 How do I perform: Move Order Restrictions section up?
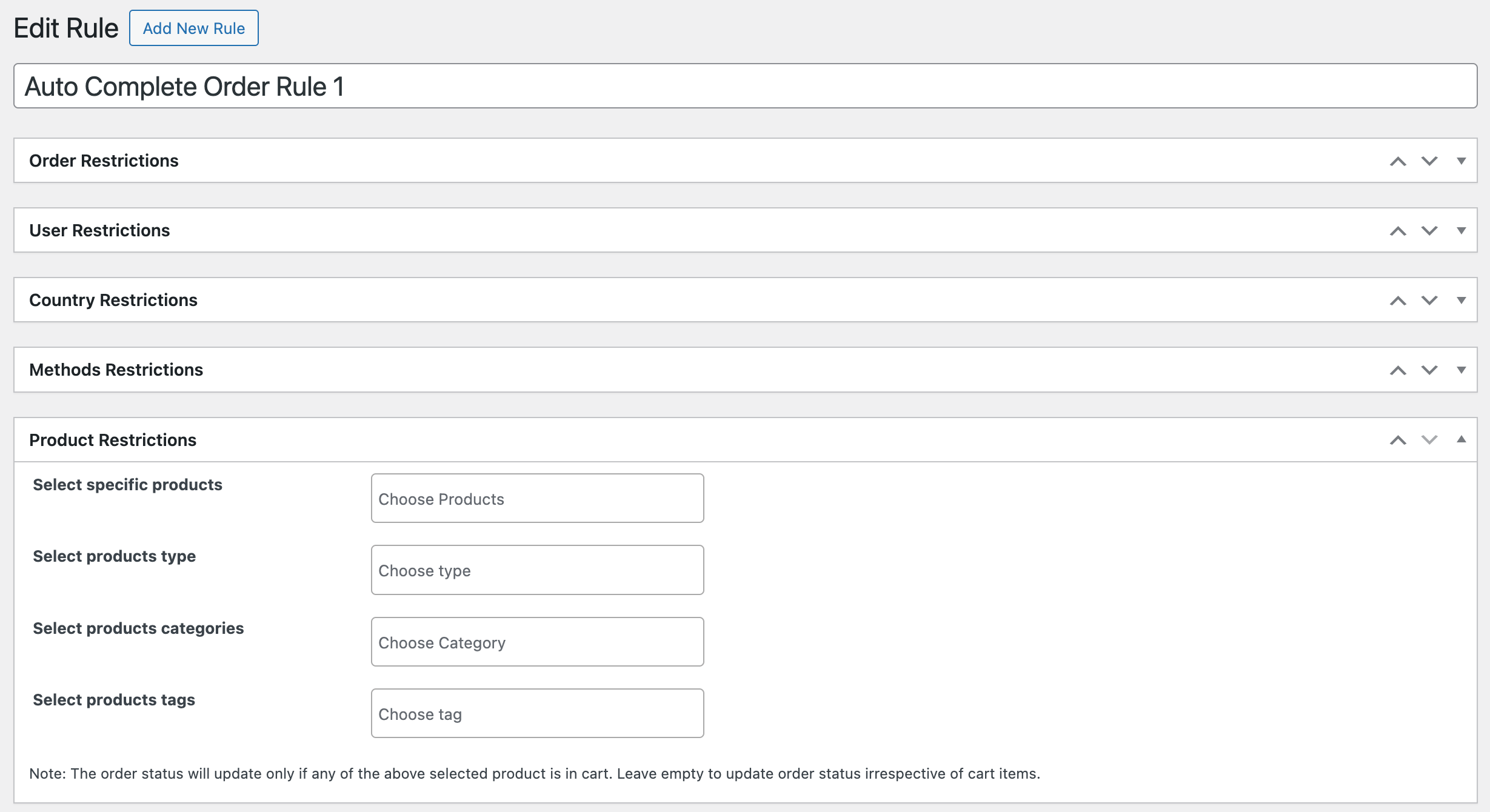[1398, 161]
